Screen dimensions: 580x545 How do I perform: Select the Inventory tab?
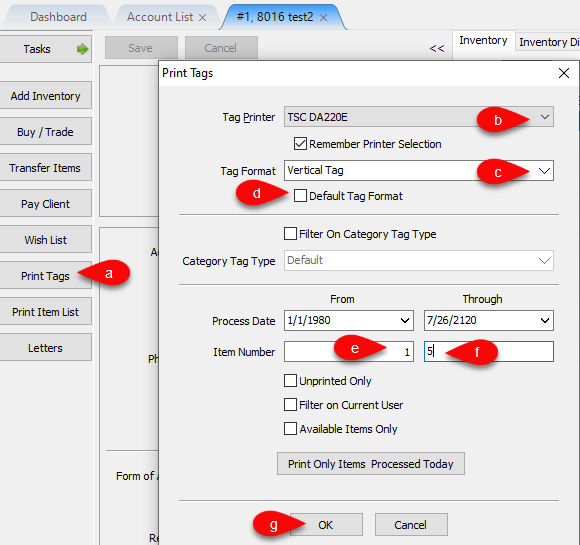(483, 40)
